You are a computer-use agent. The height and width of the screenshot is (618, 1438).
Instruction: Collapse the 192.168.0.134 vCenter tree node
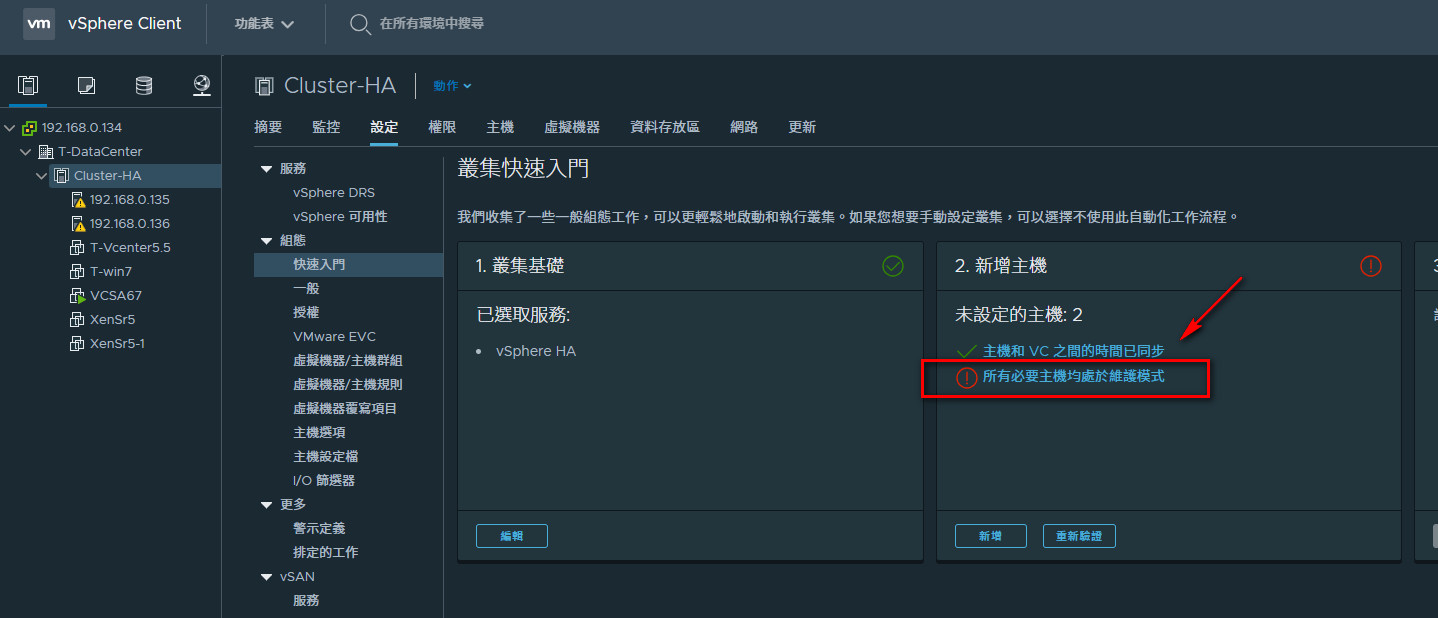(10, 128)
